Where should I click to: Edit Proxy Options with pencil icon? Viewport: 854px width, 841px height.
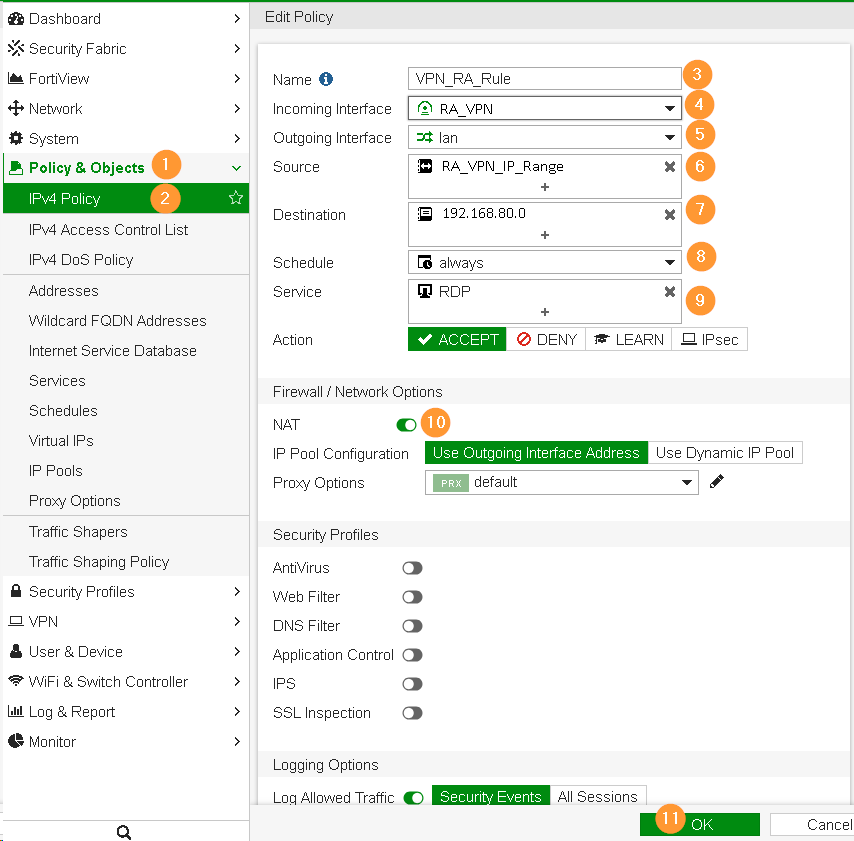point(717,482)
